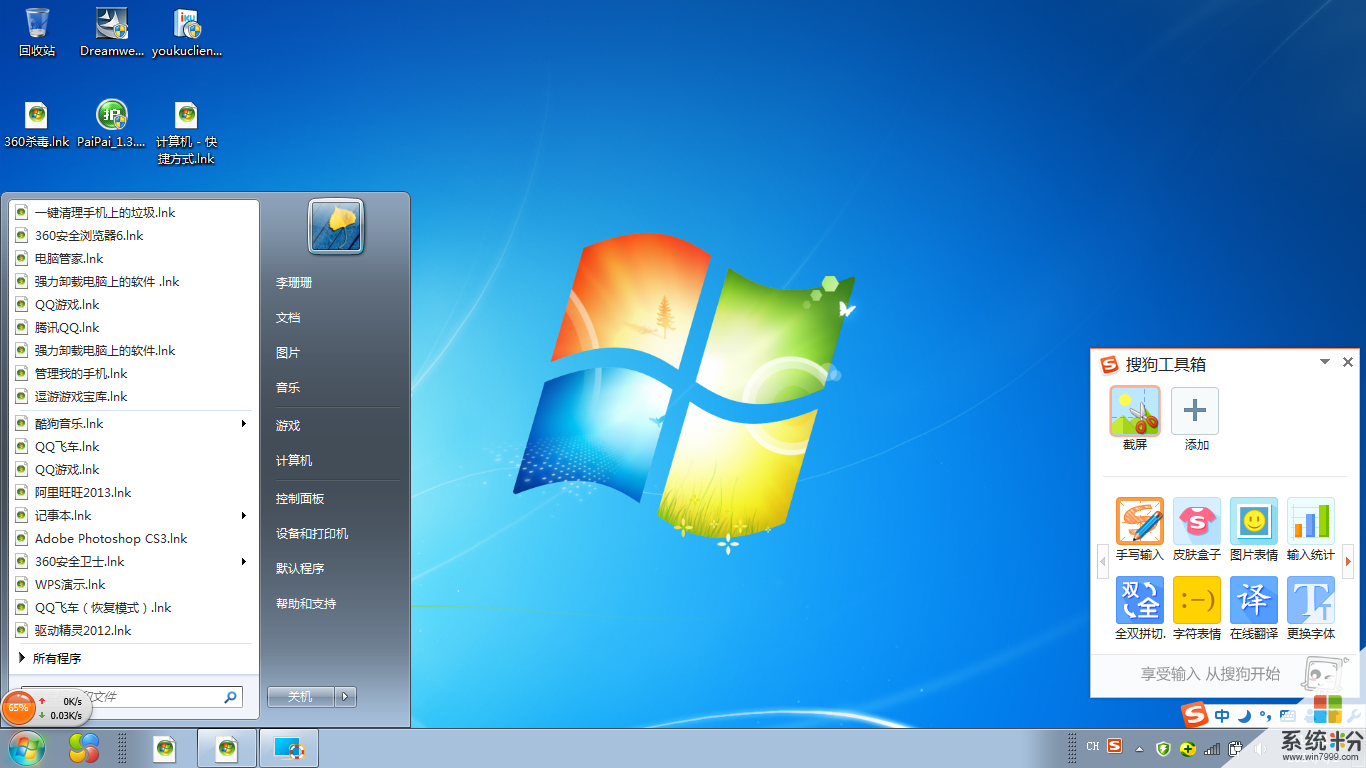The height and width of the screenshot is (768, 1366).
Task: Launch 一键清理手机上的垃圾.lnk
Action: coord(134,213)
